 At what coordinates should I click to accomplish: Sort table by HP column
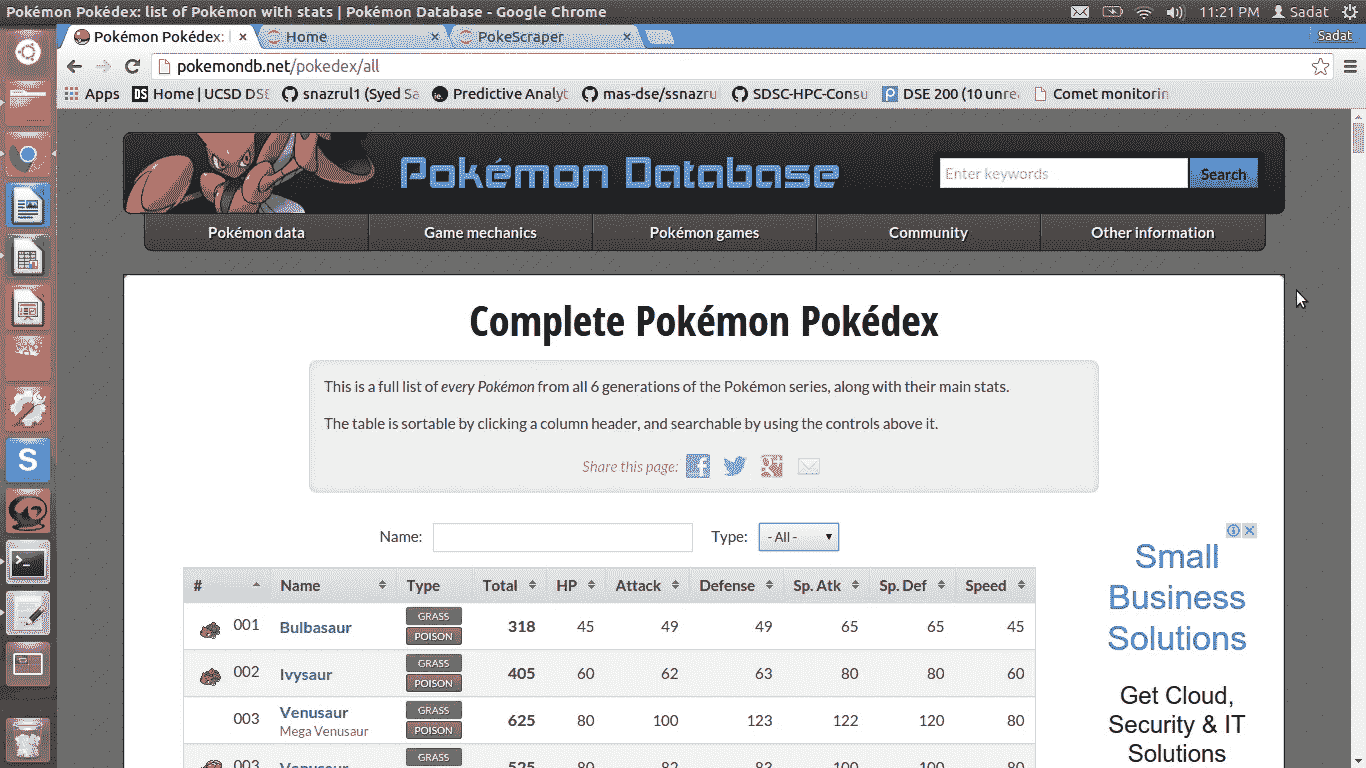pyautogui.click(x=575, y=585)
